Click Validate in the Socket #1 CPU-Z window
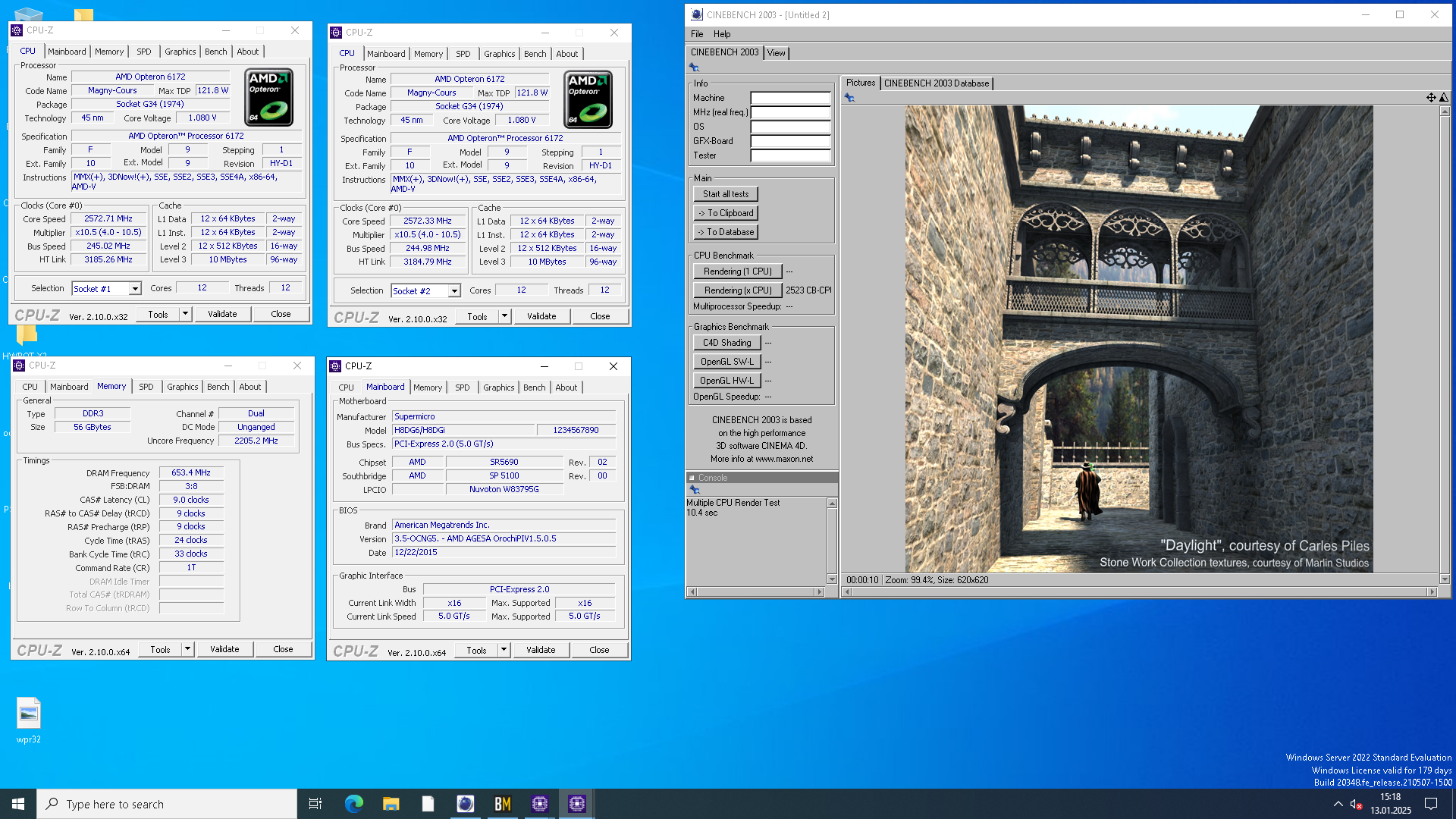Image resolution: width=1456 pixels, height=819 pixels. (223, 314)
